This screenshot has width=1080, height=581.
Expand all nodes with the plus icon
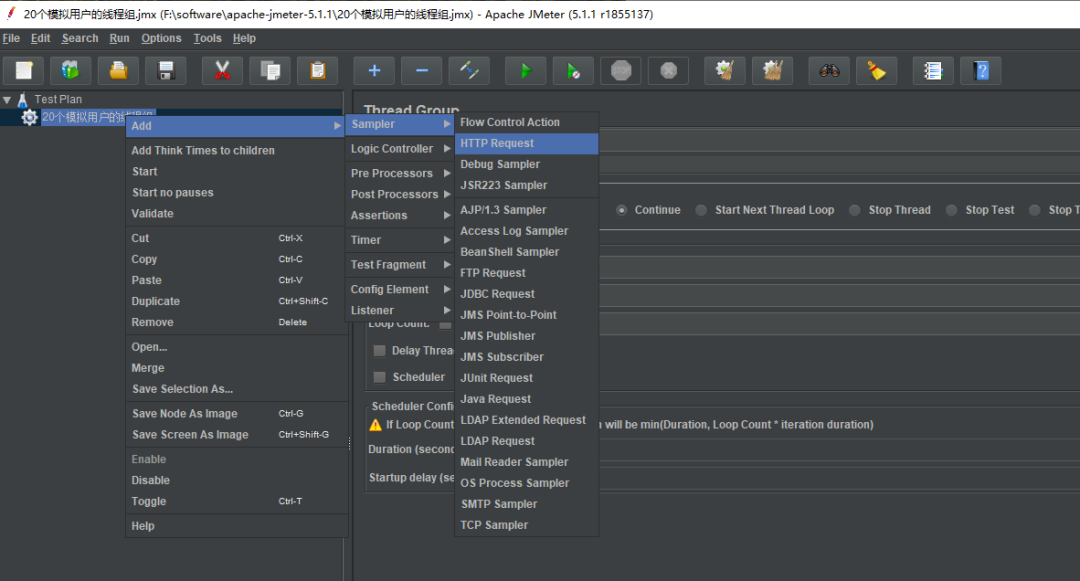(374, 70)
